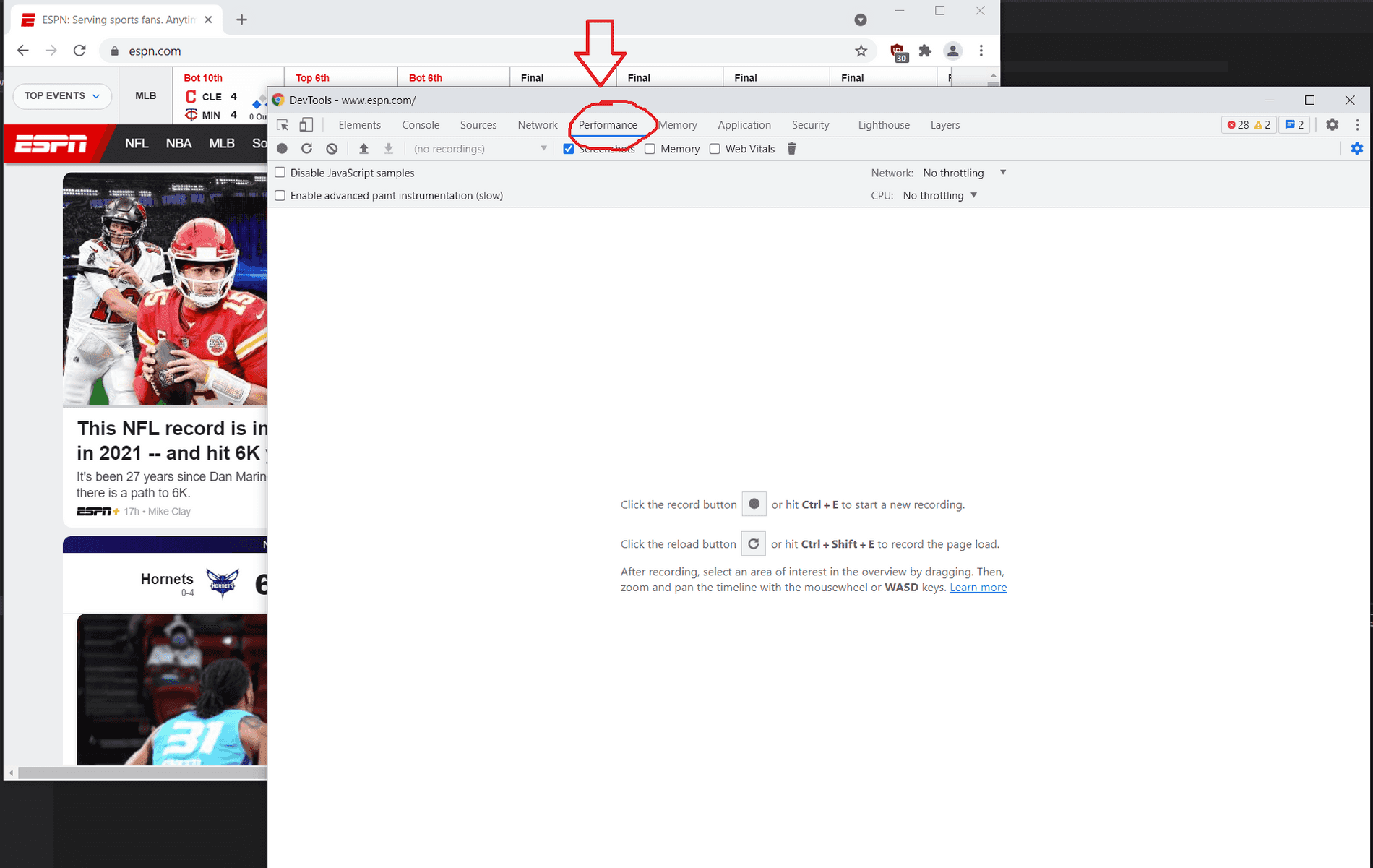The width and height of the screenshot is (1373, 868).
Task: Toggle device toolbar in DevTools
Action: click(x=306, y=124)
